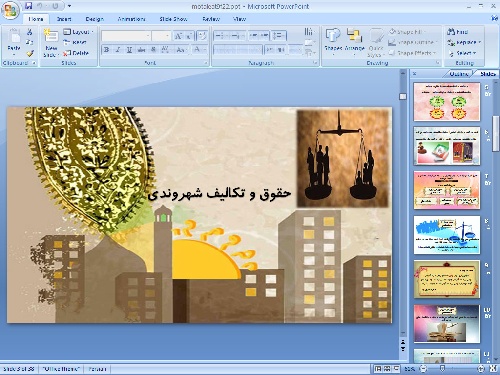
Task: Toggle Underline formatting
Action: click(x=129, y=50)
